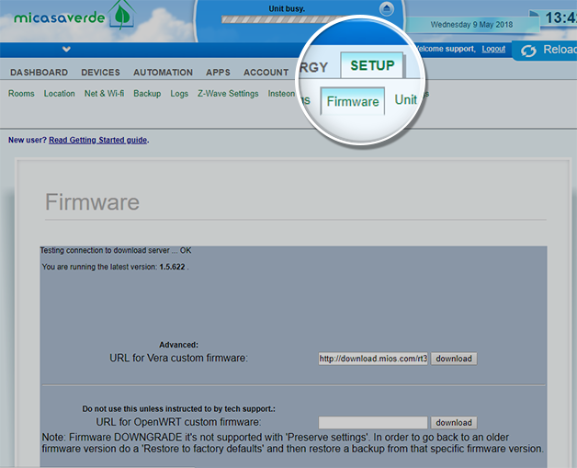This screenshot has height=468, width=577.
Task: Click download next to the Vera firmware URL
Action: click(454, 359)
